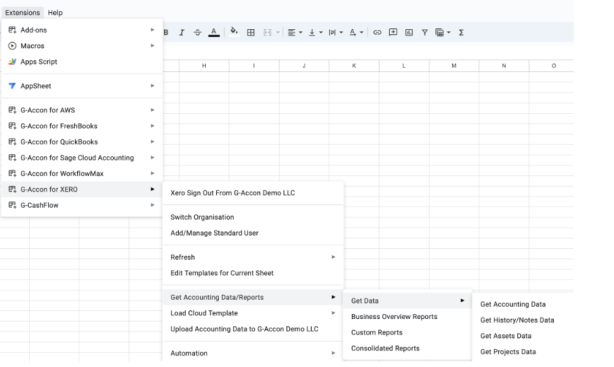Open functions sigma icon
Image resolution: width=614 pixels, height=367 pixels.
(x=461, y=33)
